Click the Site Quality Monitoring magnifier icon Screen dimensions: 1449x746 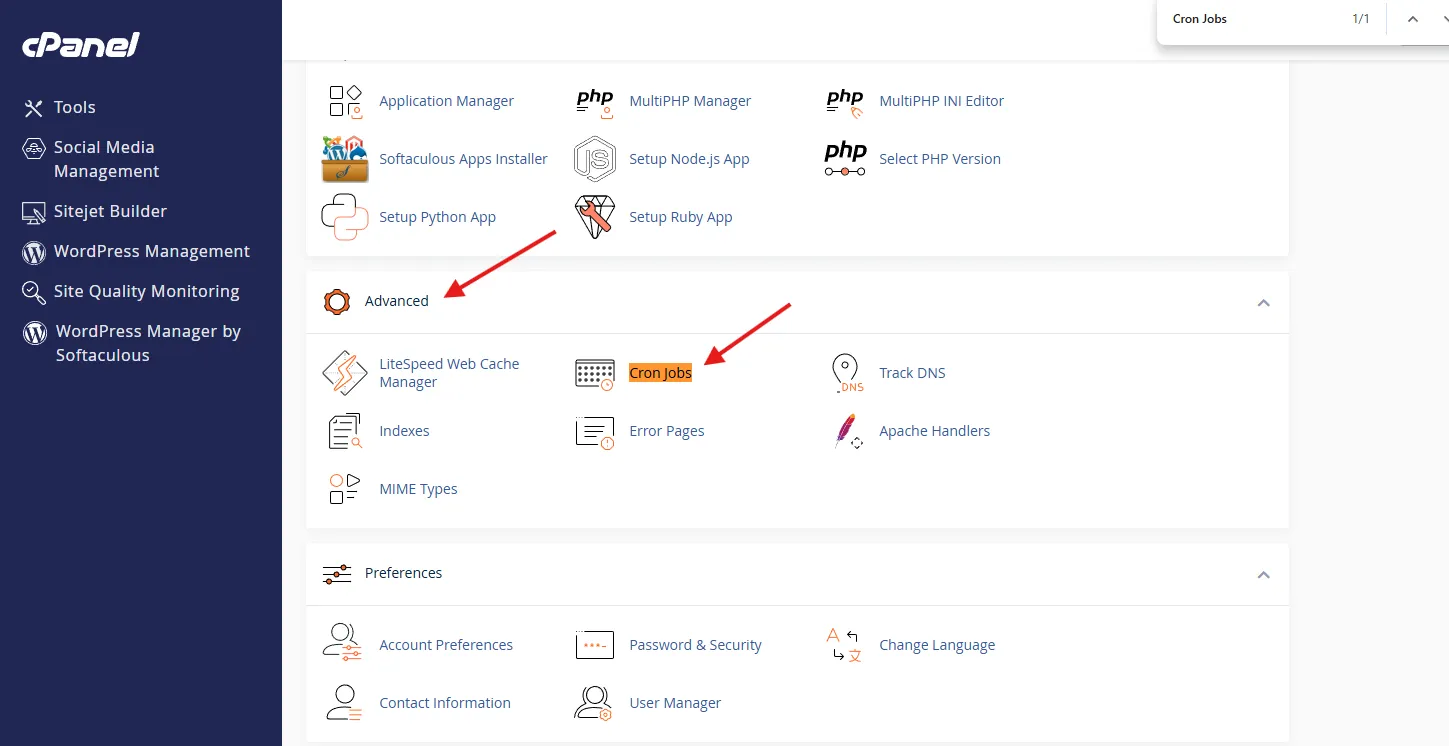(34, 292)
